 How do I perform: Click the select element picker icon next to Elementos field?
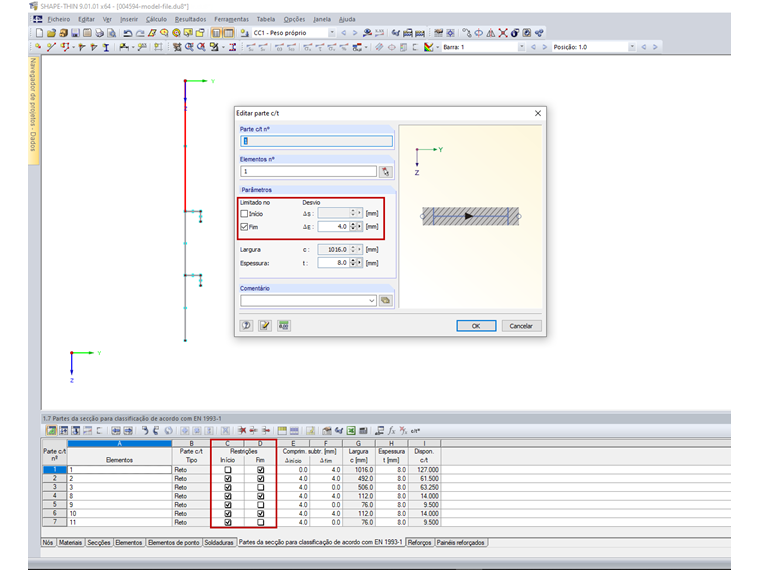(386, 172)
